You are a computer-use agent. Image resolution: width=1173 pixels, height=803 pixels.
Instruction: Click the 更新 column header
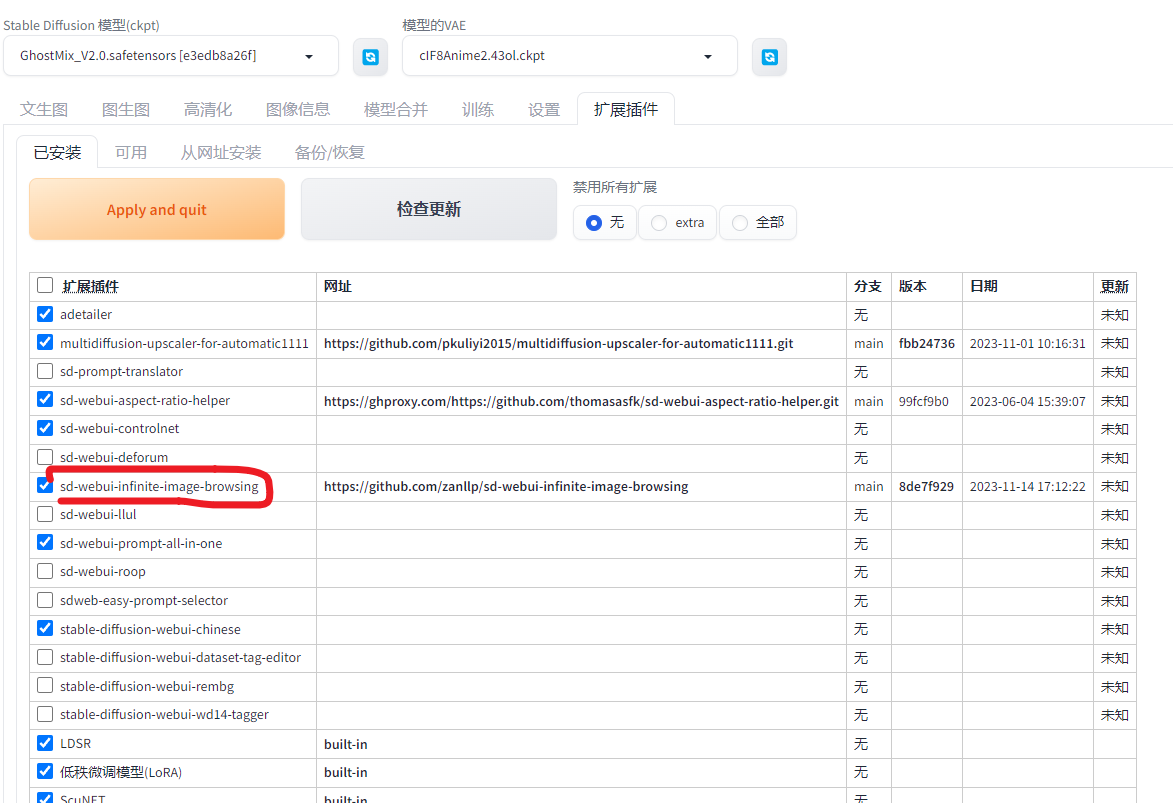[x=1115, y=287]
